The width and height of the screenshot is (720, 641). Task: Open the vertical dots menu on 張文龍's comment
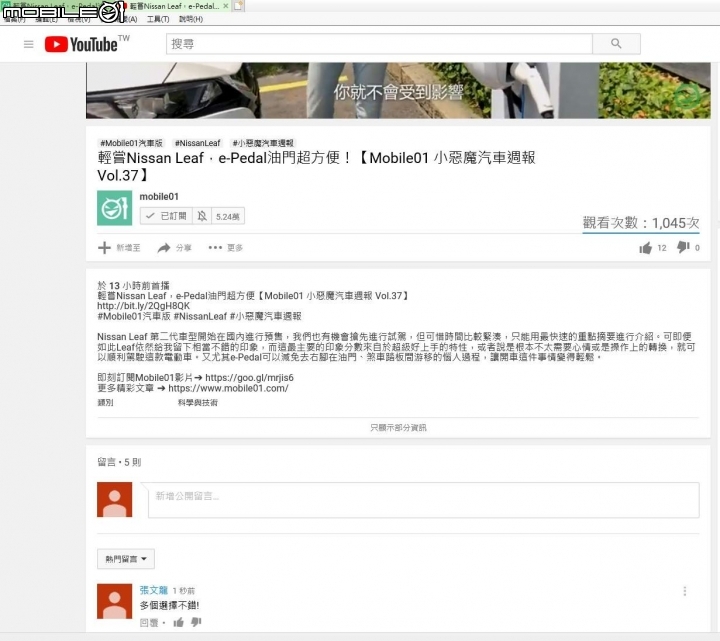point(685,591)
